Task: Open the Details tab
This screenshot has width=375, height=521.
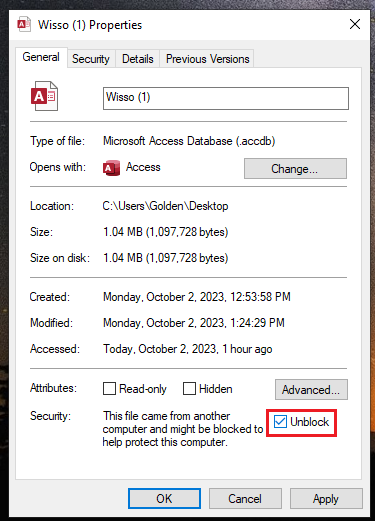Action: 138,59
